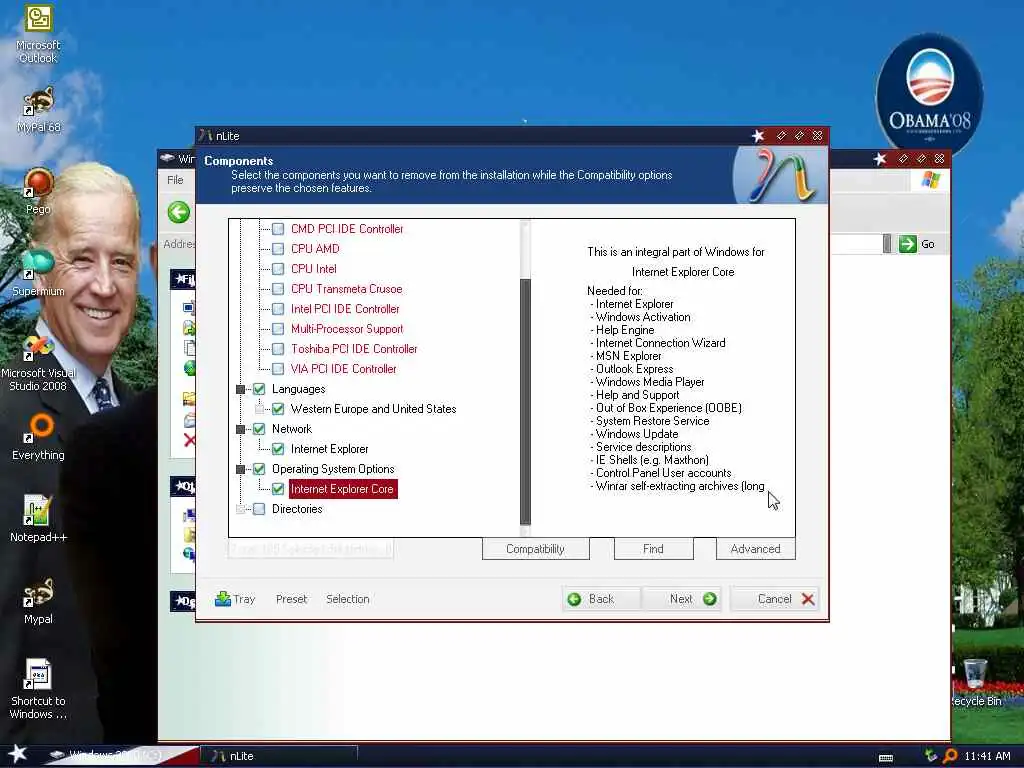Select CPU Transmeta Crusoe label
Image resolution: width=1024 pixels, height=768 pixels.
pos(346,289)
